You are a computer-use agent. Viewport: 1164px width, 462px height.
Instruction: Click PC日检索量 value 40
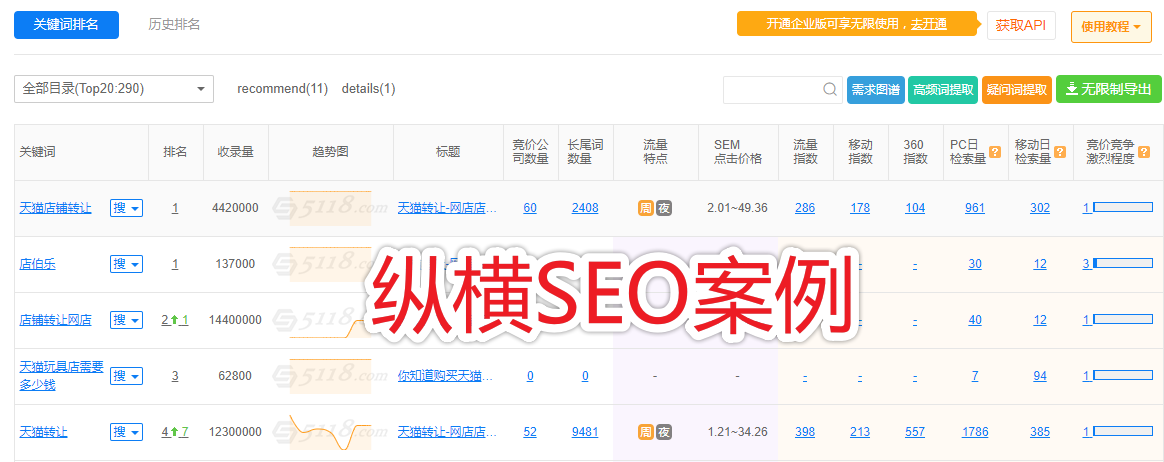click(975, 320)
